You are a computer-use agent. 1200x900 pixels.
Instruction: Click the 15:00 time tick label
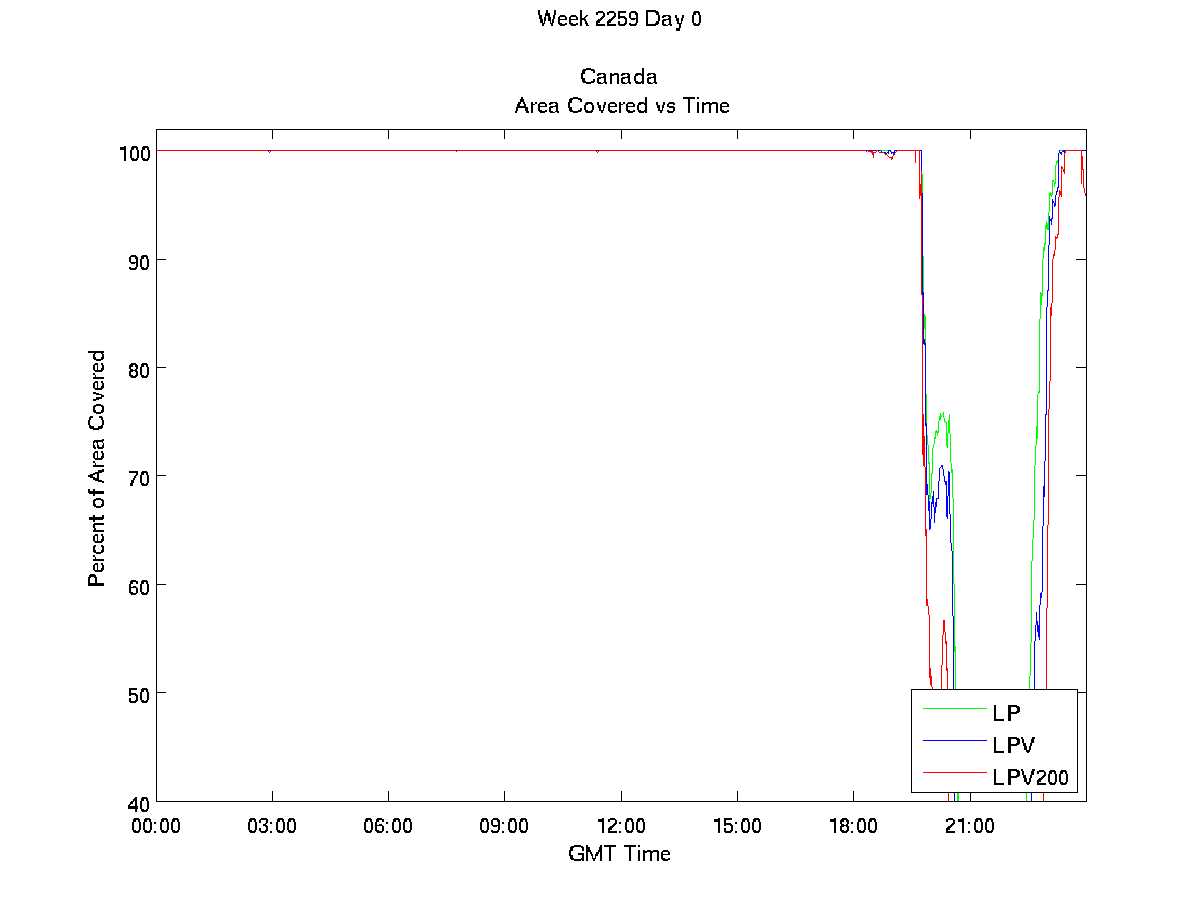(x=737, y=826)
